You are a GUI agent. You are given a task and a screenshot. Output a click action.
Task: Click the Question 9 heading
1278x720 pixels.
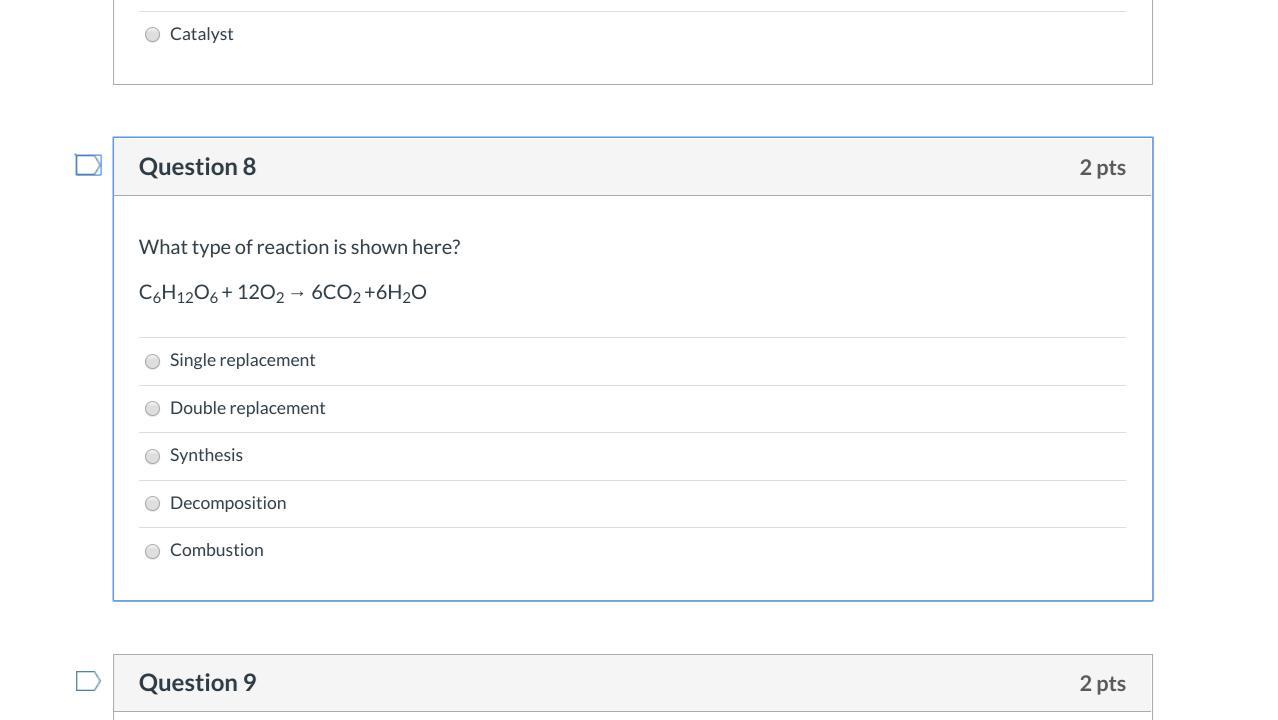[x=197, y=683]
